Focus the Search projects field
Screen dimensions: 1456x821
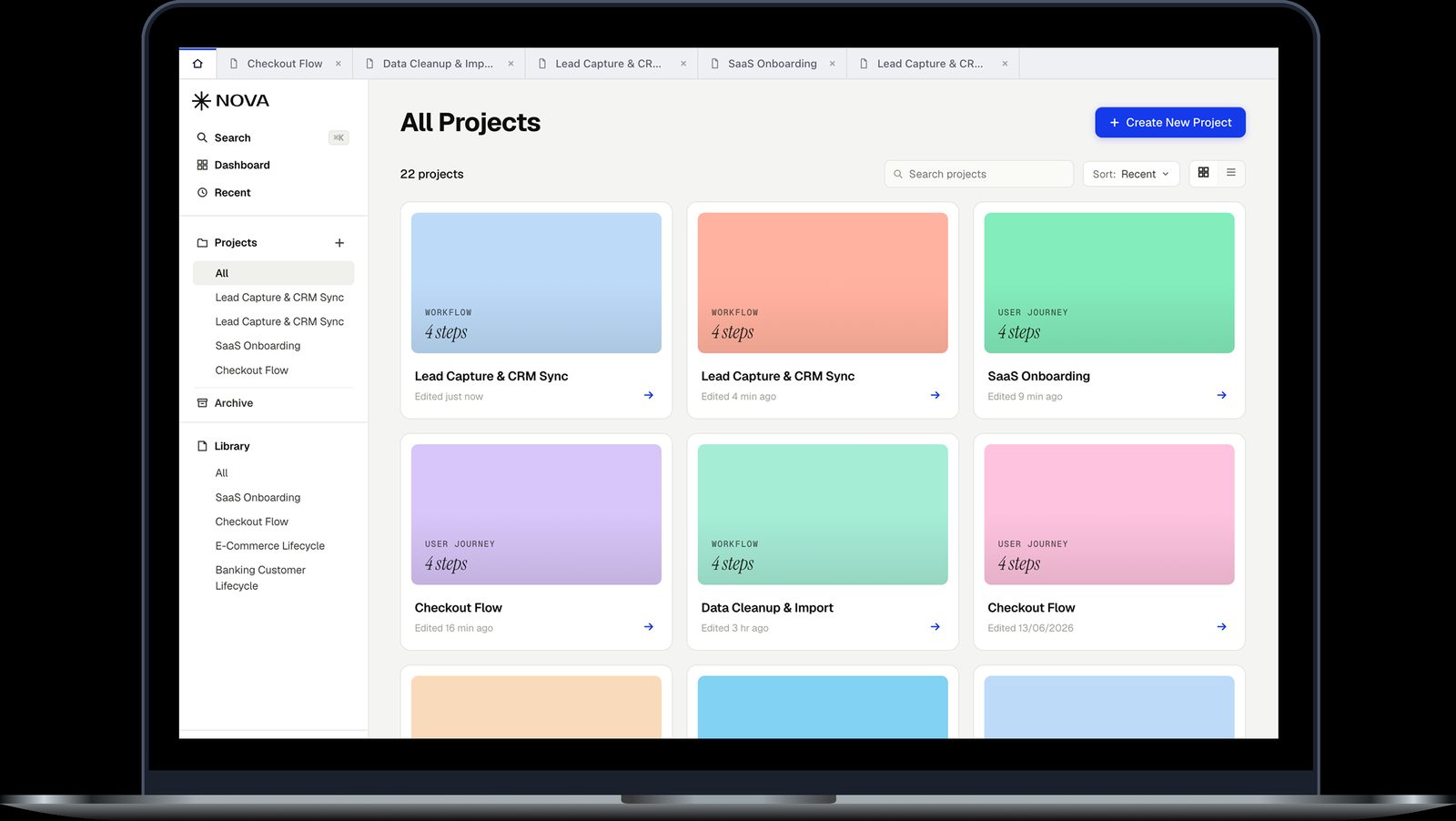point(978,174)
